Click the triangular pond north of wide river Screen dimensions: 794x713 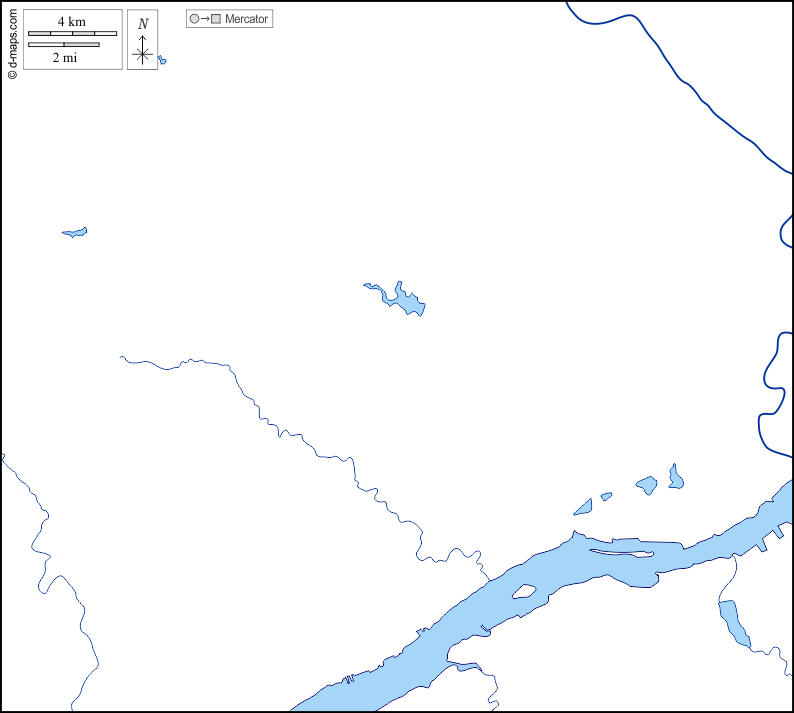[584, 508]
